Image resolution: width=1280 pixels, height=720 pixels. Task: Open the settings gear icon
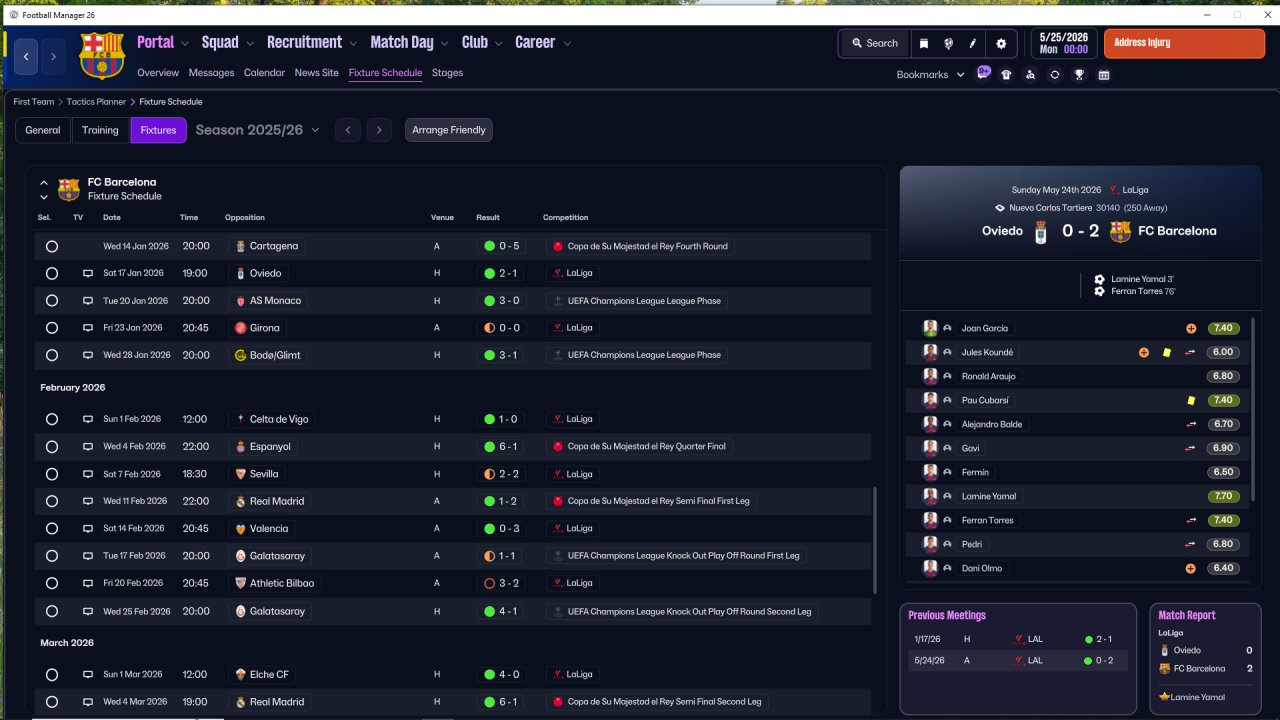(x=1001, y=43)
